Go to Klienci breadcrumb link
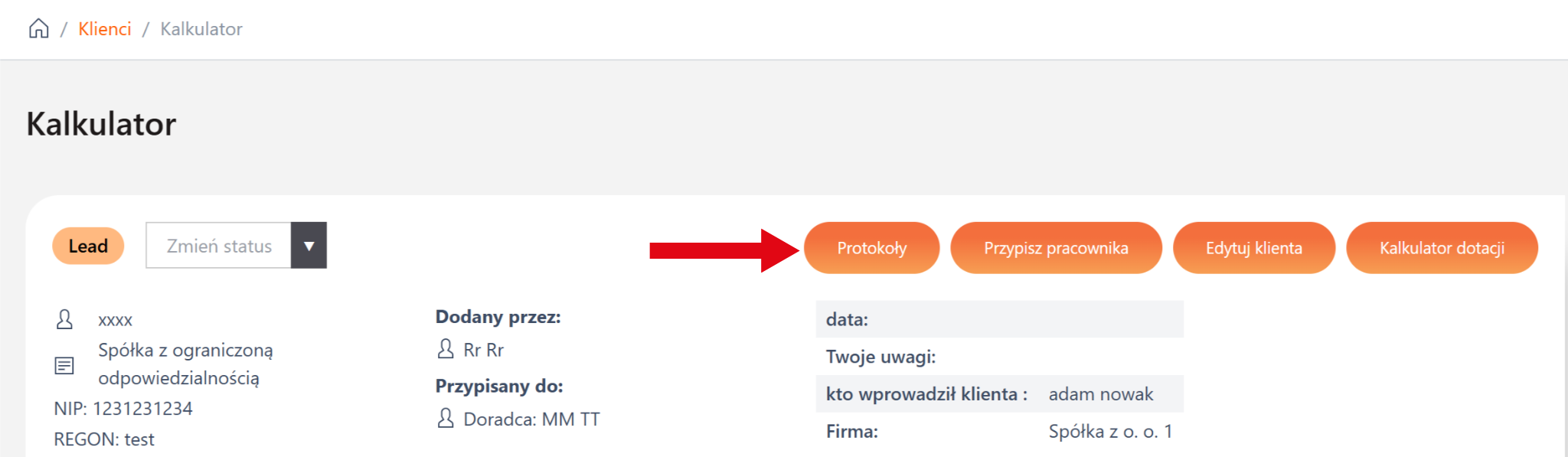The height and width of the screenshot is (457, 1568). click(105, 29)
